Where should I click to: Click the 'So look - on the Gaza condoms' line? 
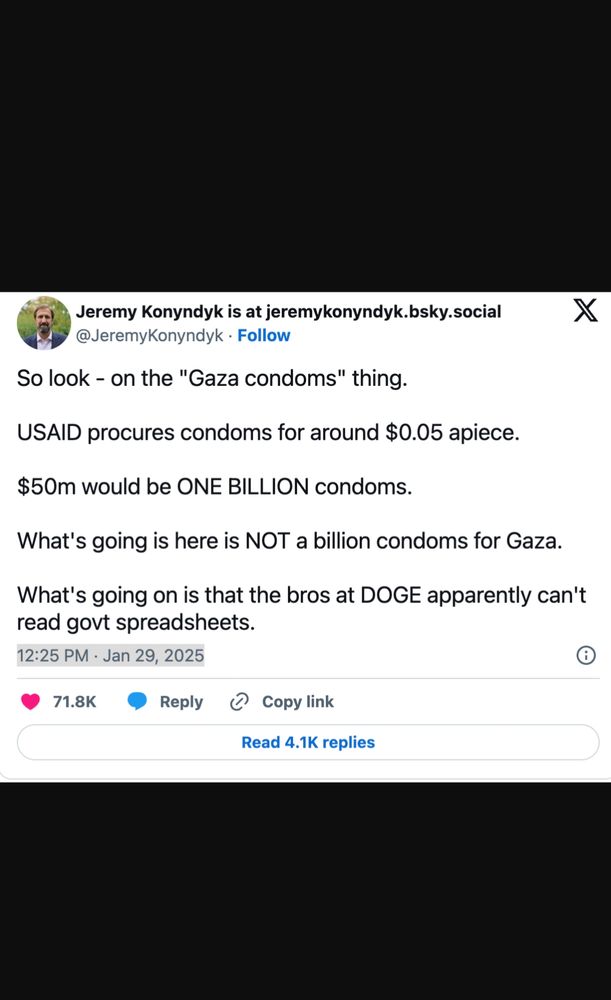coord(212,378)
